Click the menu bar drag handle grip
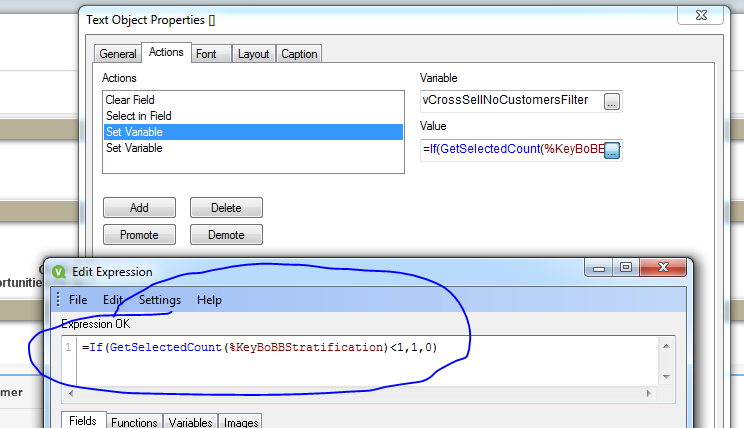 click(x=58, y=300)
